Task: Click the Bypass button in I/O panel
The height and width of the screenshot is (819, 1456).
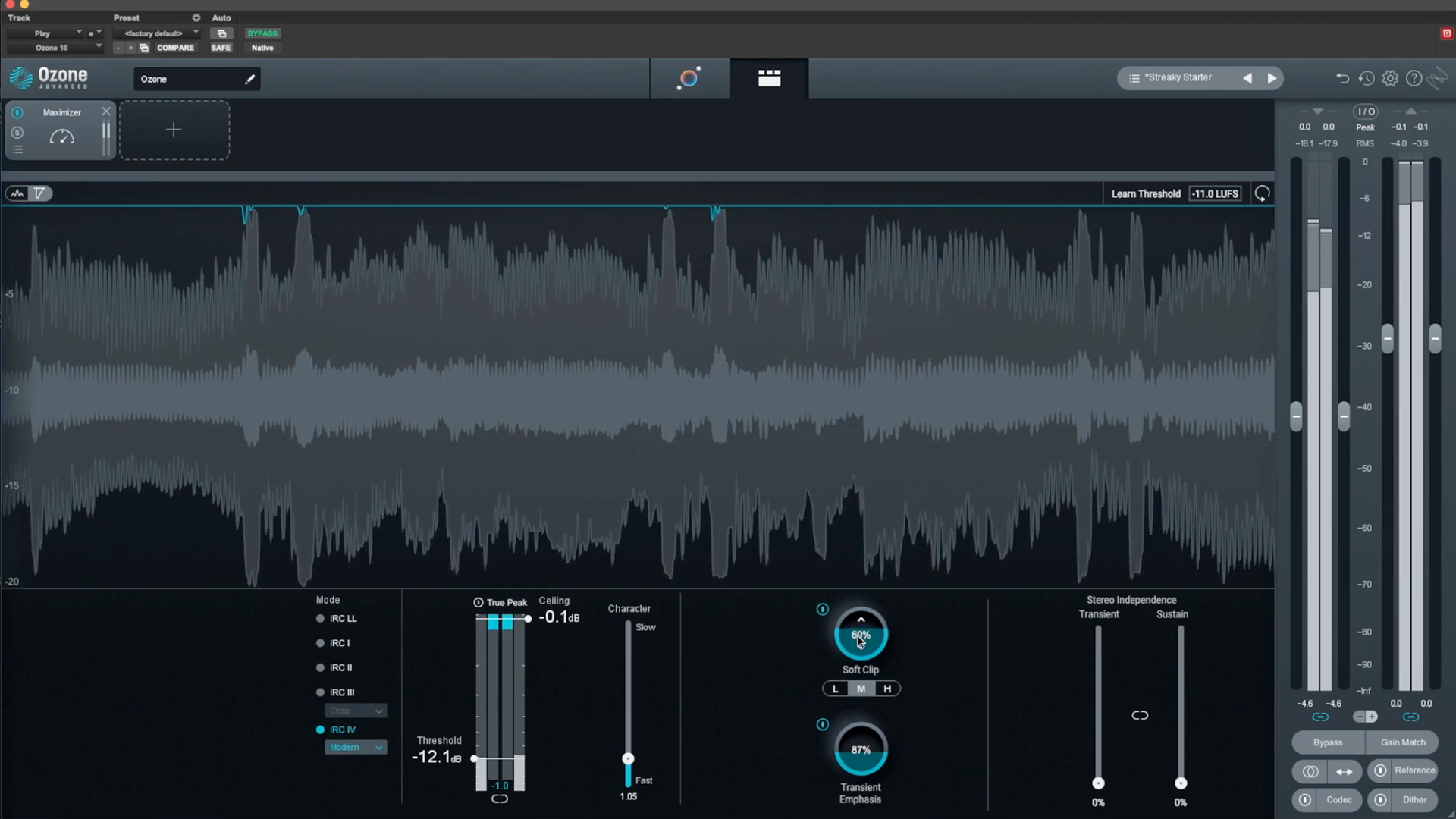Action: pos(1327,742)
